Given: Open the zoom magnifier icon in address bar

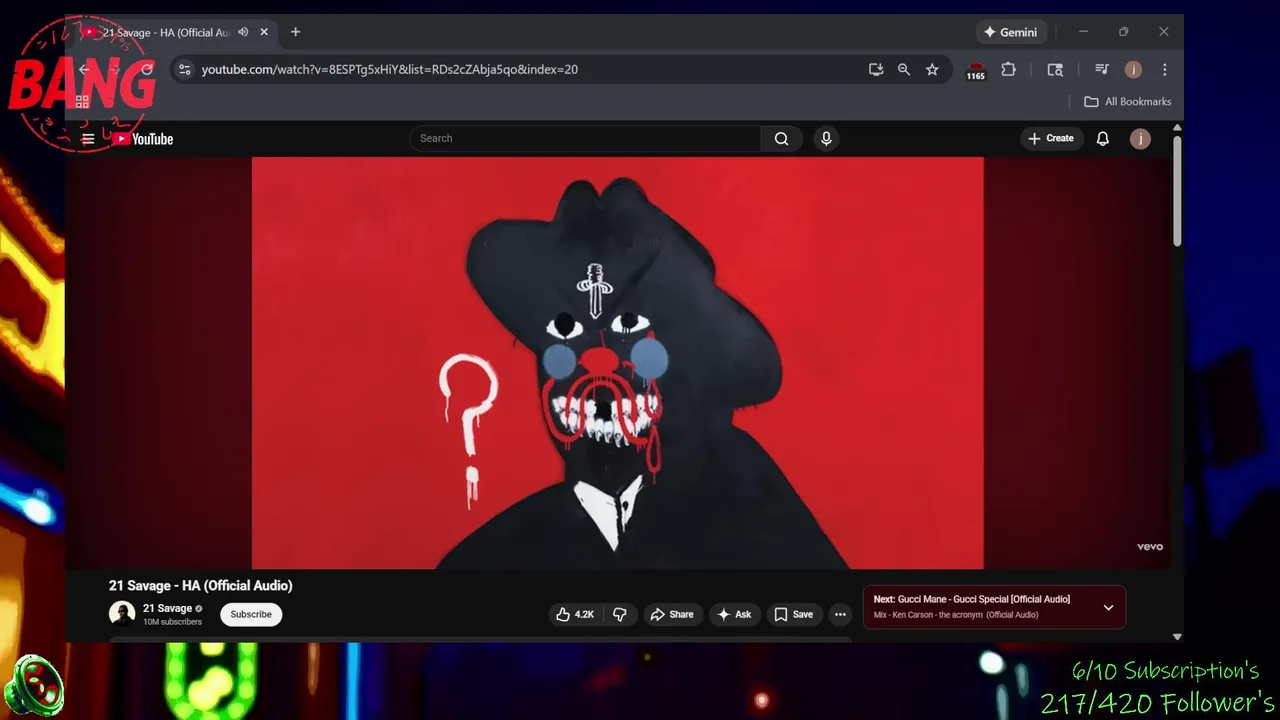Looking at the screenshot, I should pyautogui.click(x=904, y=69).
